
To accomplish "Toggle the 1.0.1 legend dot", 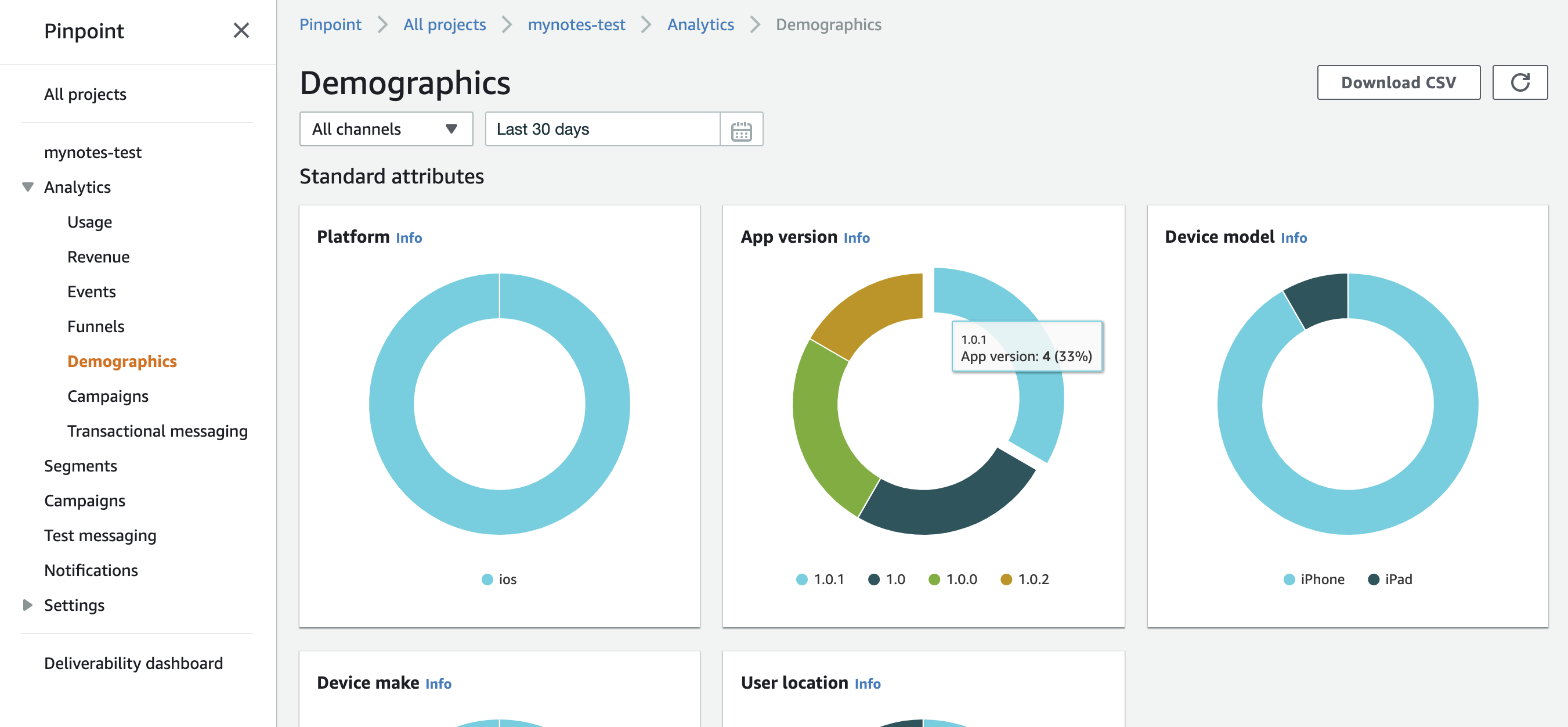I will pos(801,579).
